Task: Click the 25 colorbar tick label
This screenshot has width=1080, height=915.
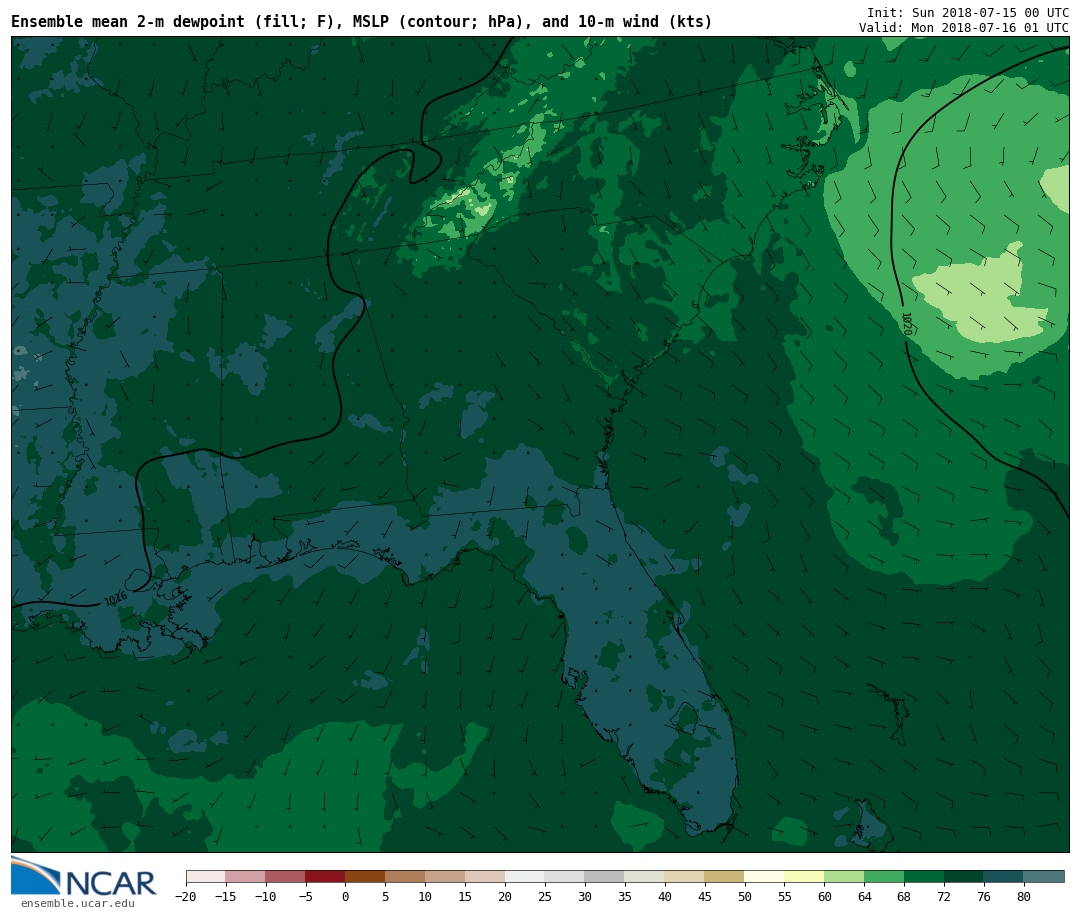Action: tap(546, 897)
